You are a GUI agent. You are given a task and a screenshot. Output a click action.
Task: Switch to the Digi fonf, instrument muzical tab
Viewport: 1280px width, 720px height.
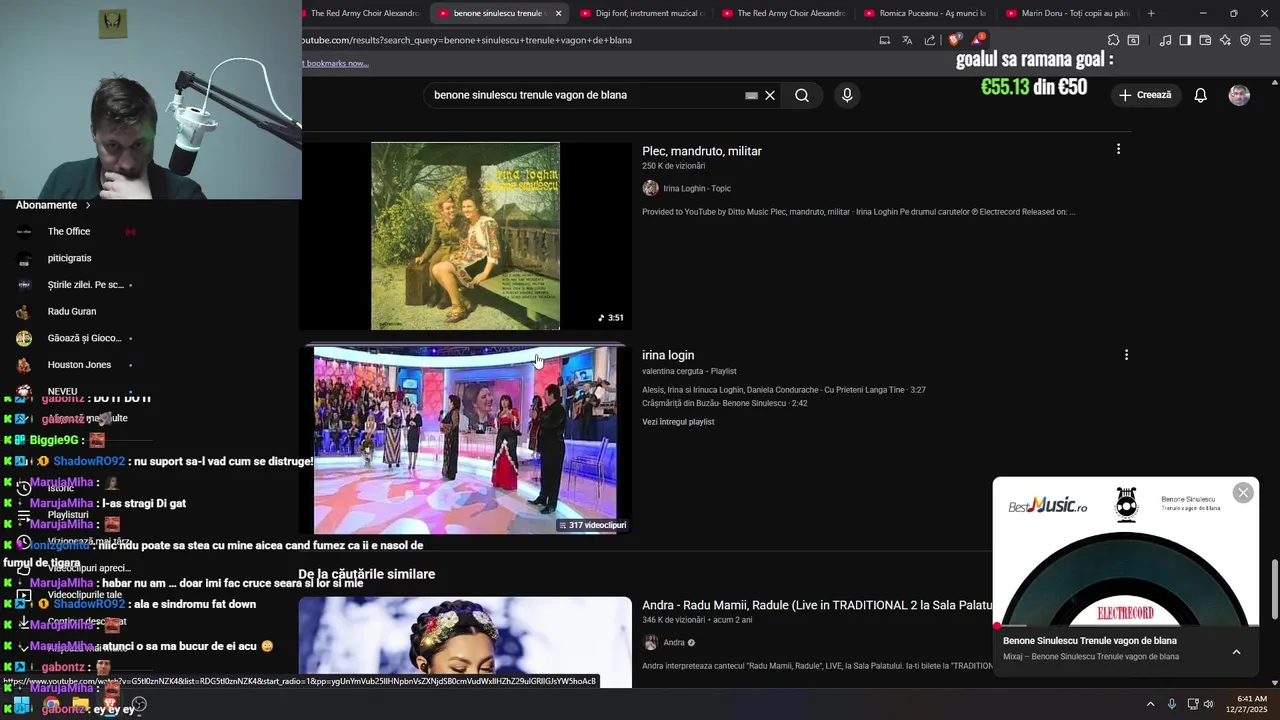click(641, 13)
